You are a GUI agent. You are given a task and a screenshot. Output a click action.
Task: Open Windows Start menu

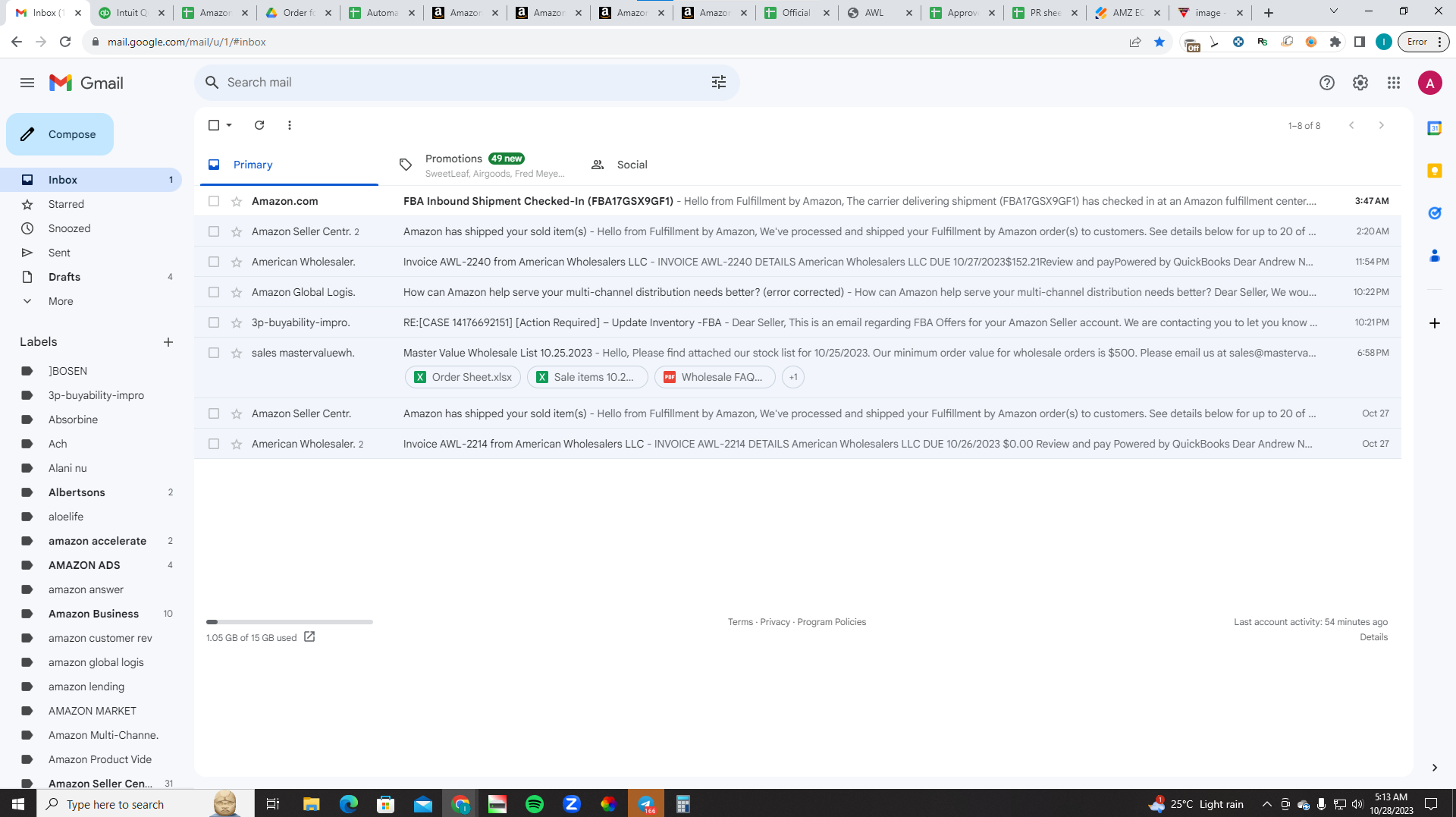point(18,804)
